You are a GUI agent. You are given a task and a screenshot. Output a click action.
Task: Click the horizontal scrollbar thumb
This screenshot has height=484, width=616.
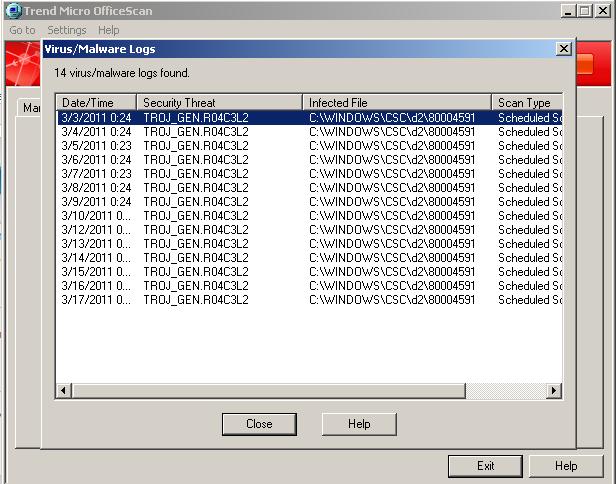tap(268, 390)
